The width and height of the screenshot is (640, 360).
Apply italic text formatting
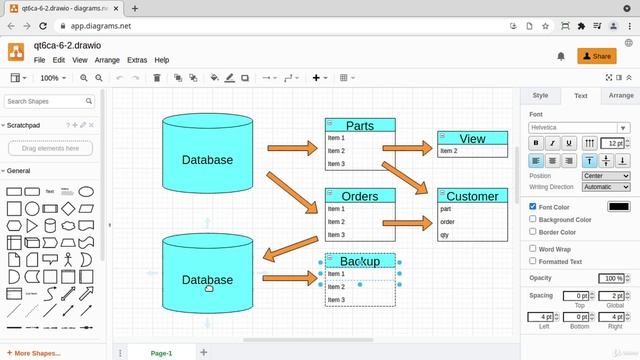pos(552,143)
